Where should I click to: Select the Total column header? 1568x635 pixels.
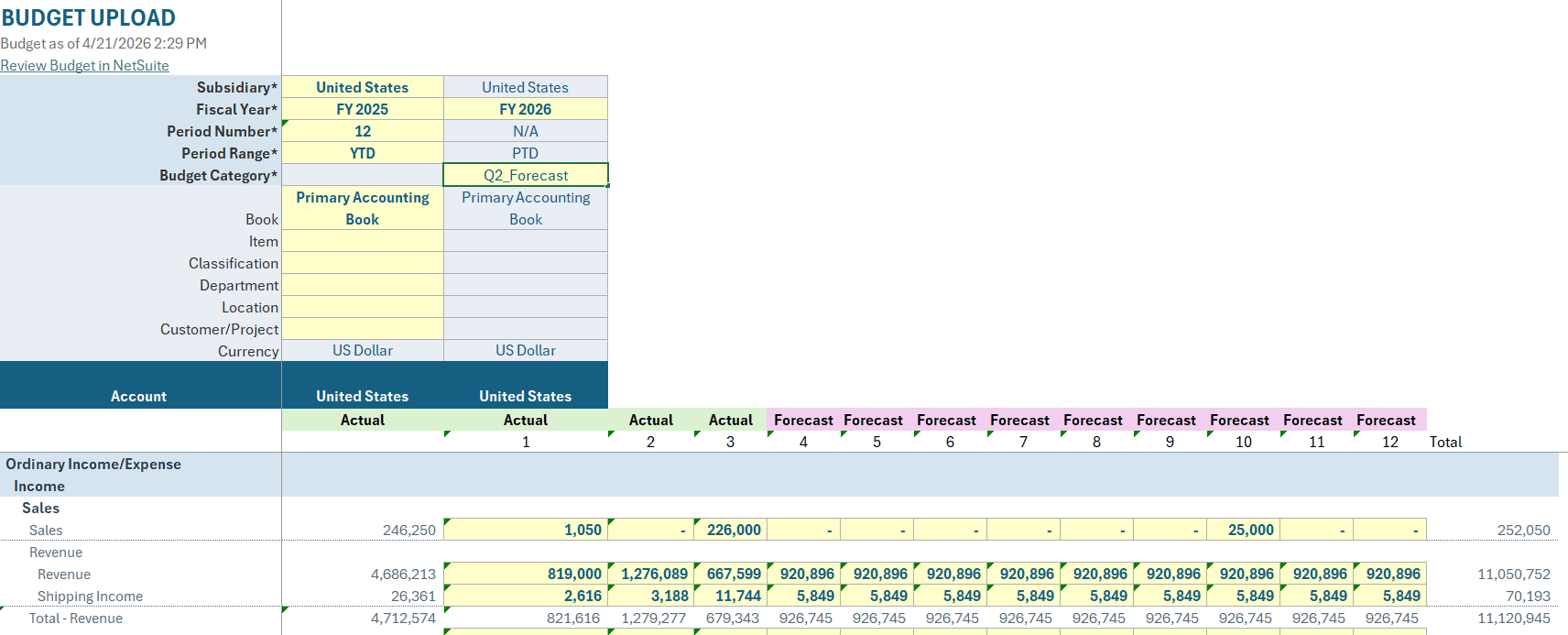tap(1445, 442)
